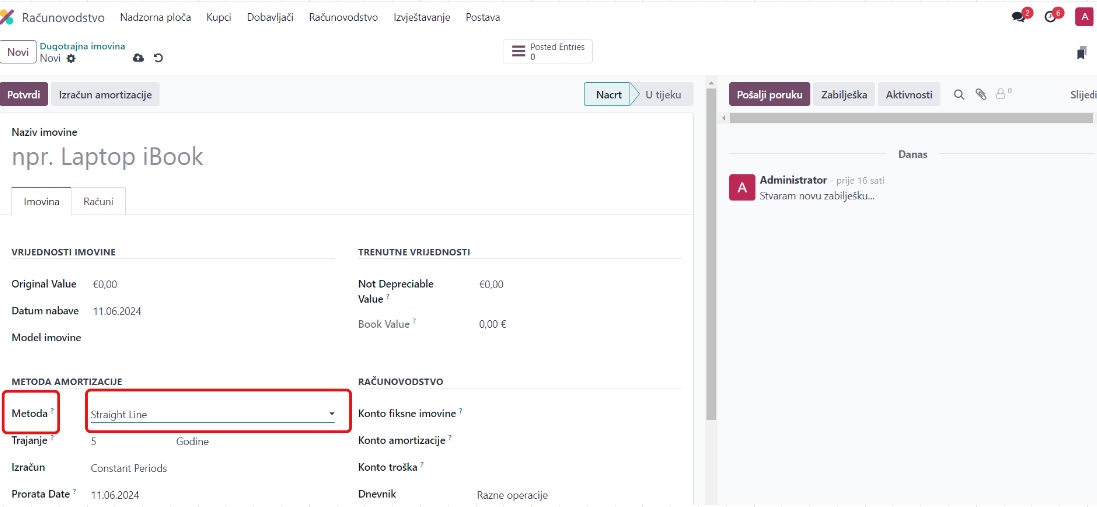Open the chat messages icon with badge
Image resolution: width=1097 pixels, height=507 pixels.
coord(1019,17)
